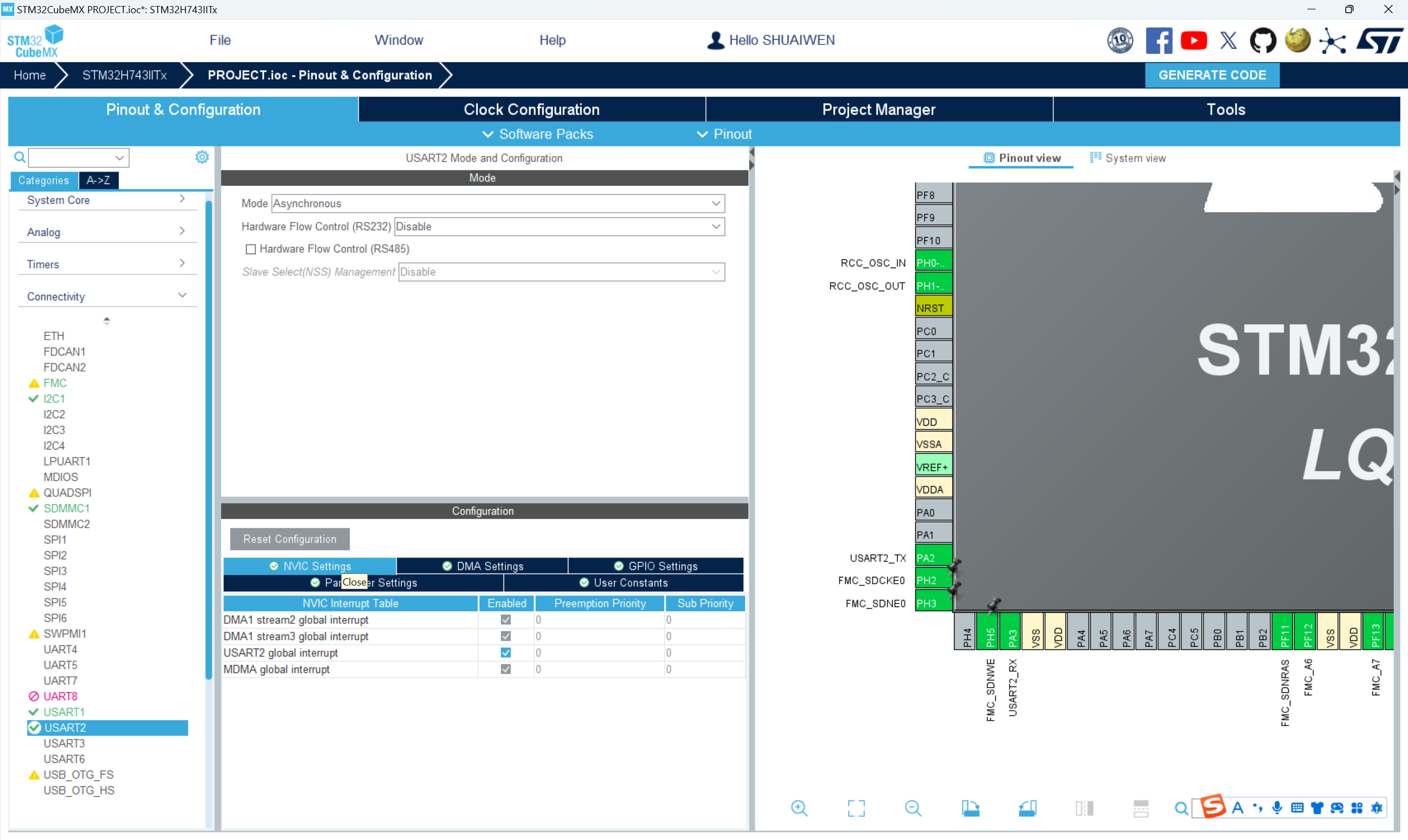Select the A->Z sorting tab

click(98, 180)
